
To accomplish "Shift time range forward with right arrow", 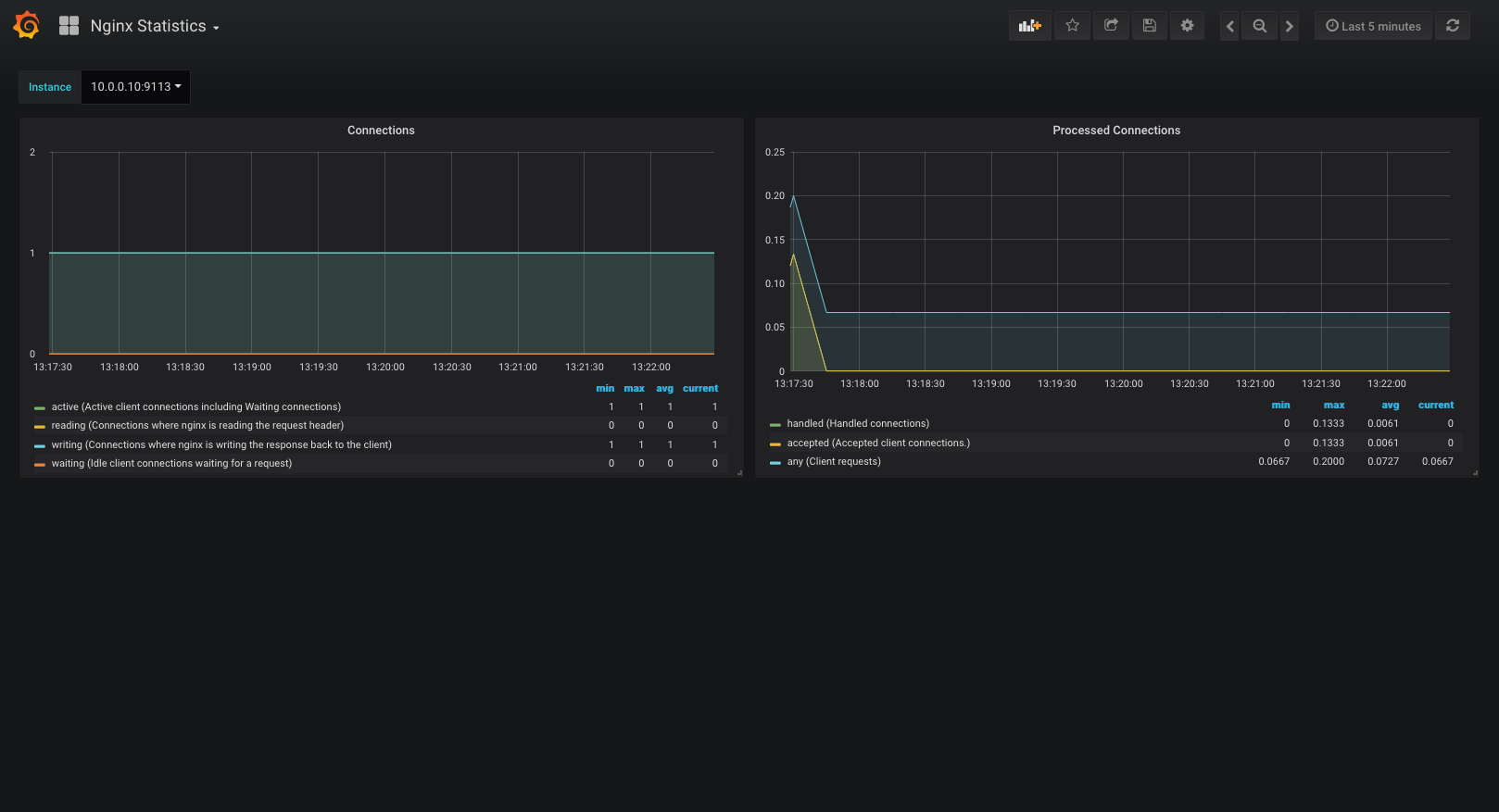I will click(x=1289, y=26).
